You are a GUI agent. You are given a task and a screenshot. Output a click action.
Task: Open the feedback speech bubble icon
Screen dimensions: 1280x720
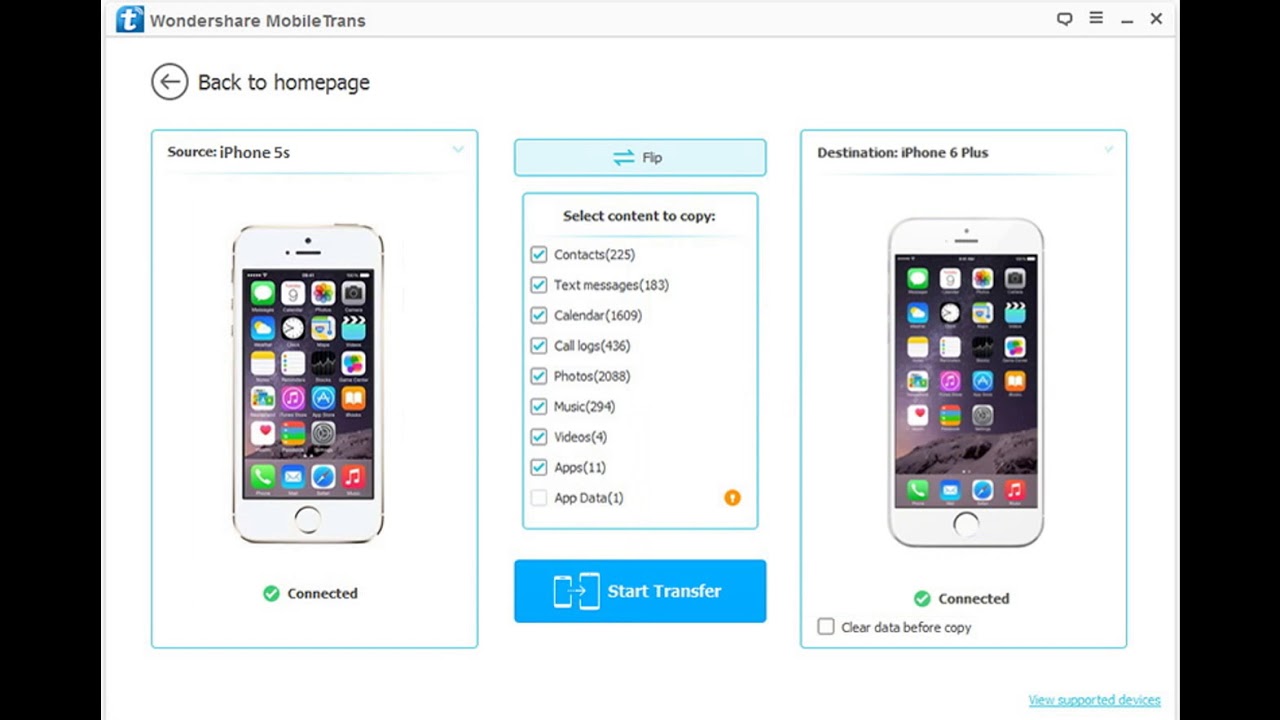1065,19
